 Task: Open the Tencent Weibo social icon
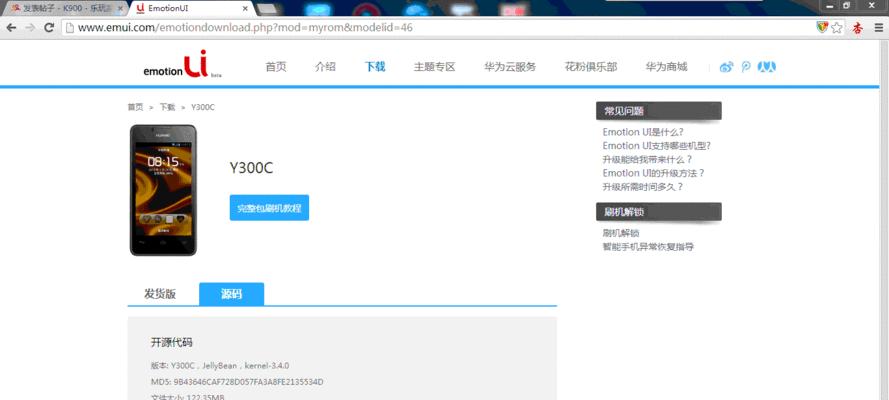click(746, 67)
